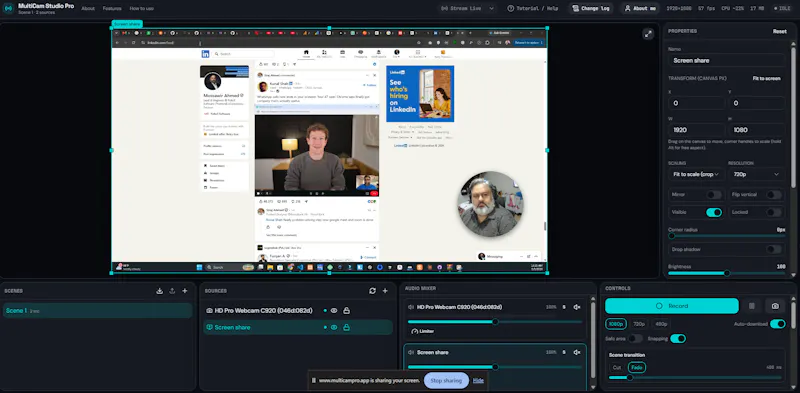Screen dimensions: 800x393
Task: Click the refresh sources icon
Action: click(x=372, y=291)
